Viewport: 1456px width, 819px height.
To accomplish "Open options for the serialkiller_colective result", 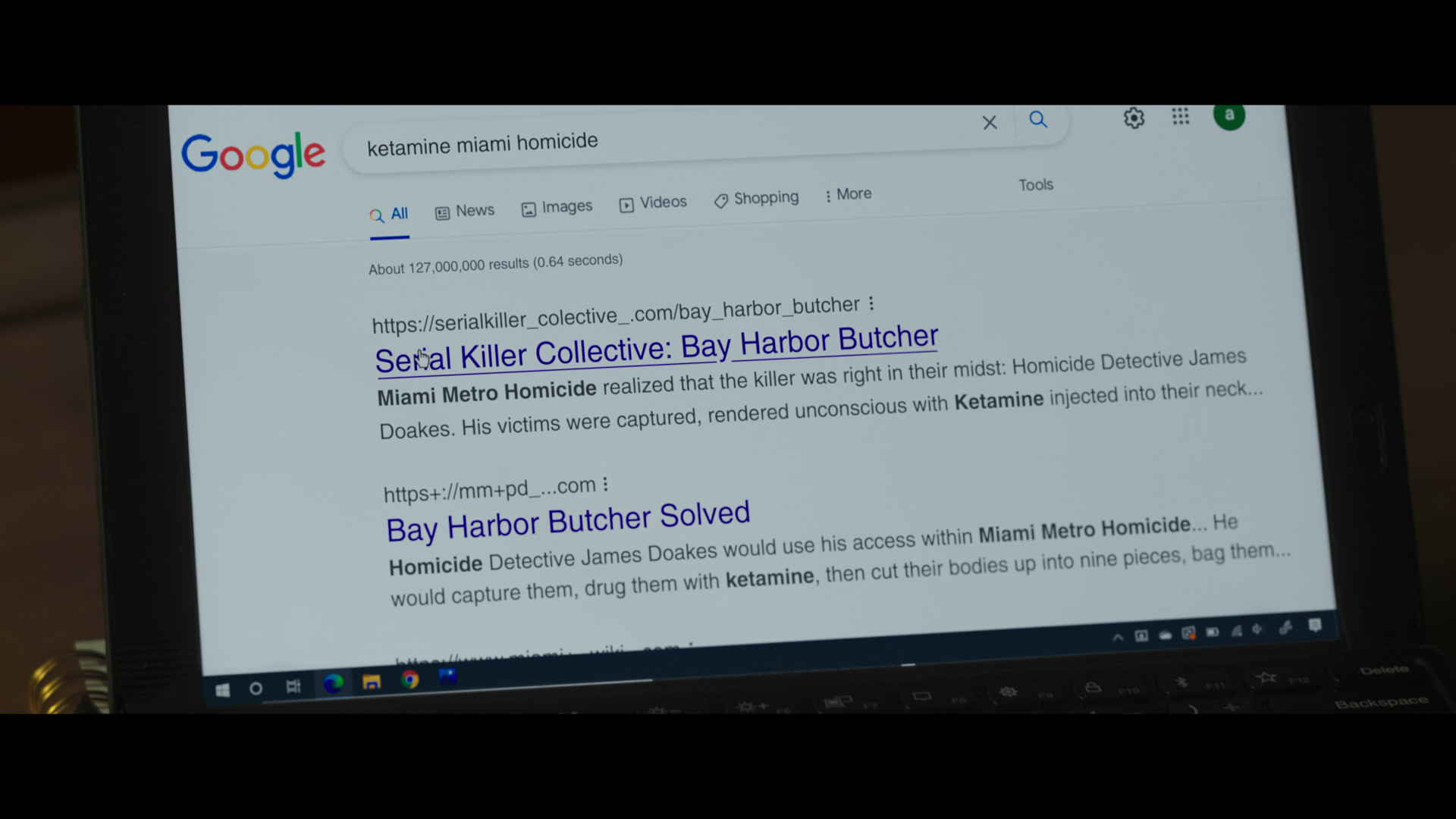I will pyautogui.click(x=871, y=304).
